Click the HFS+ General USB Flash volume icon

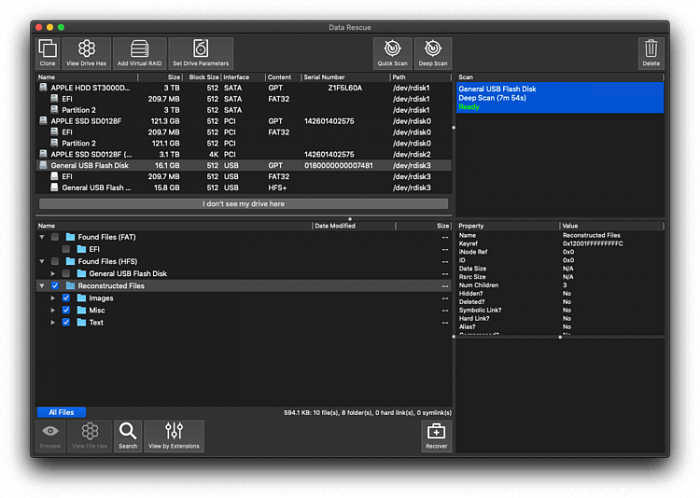(54, 187)
